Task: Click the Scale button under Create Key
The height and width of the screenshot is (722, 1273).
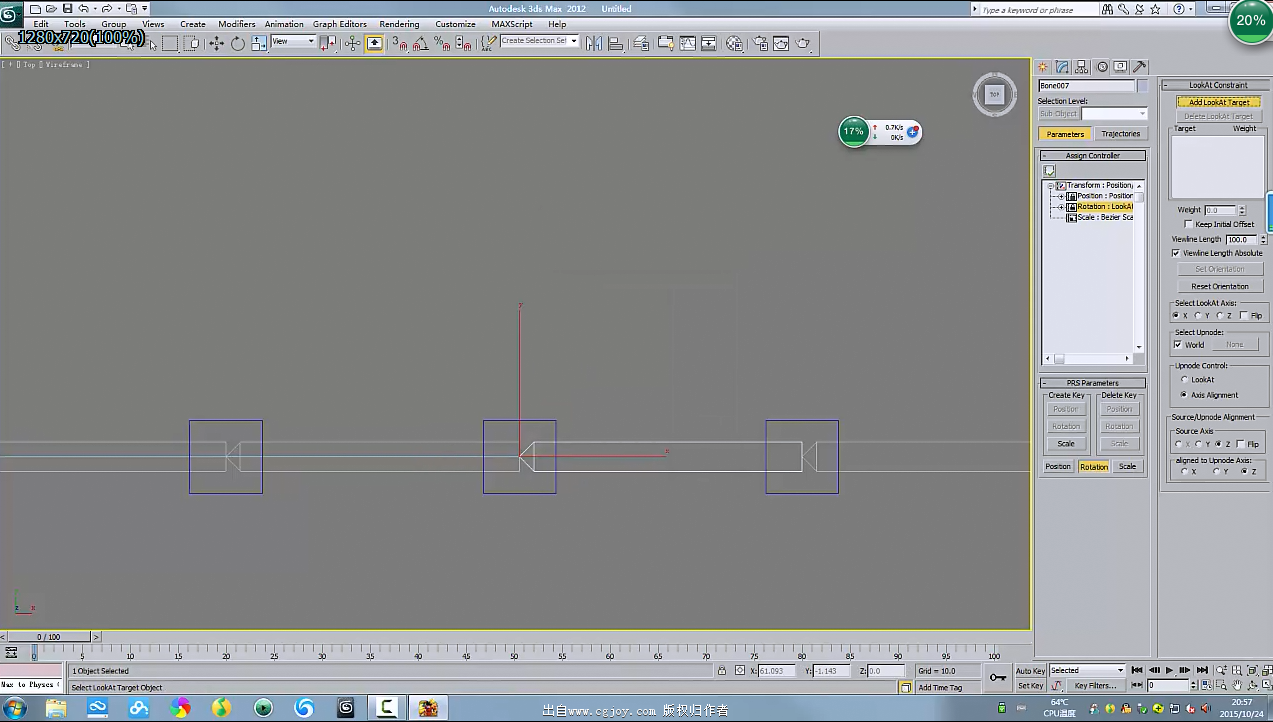Action: coord(1066,444)
